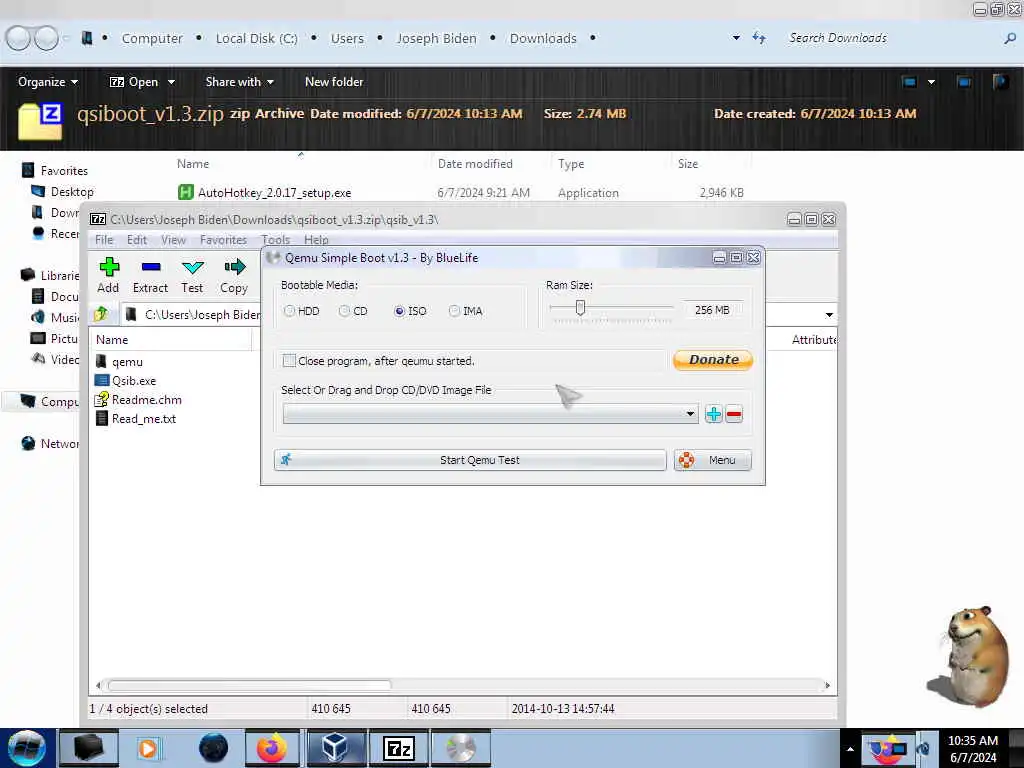
Task: Click the Readme.chm help file icon
Action: (101, 399)
